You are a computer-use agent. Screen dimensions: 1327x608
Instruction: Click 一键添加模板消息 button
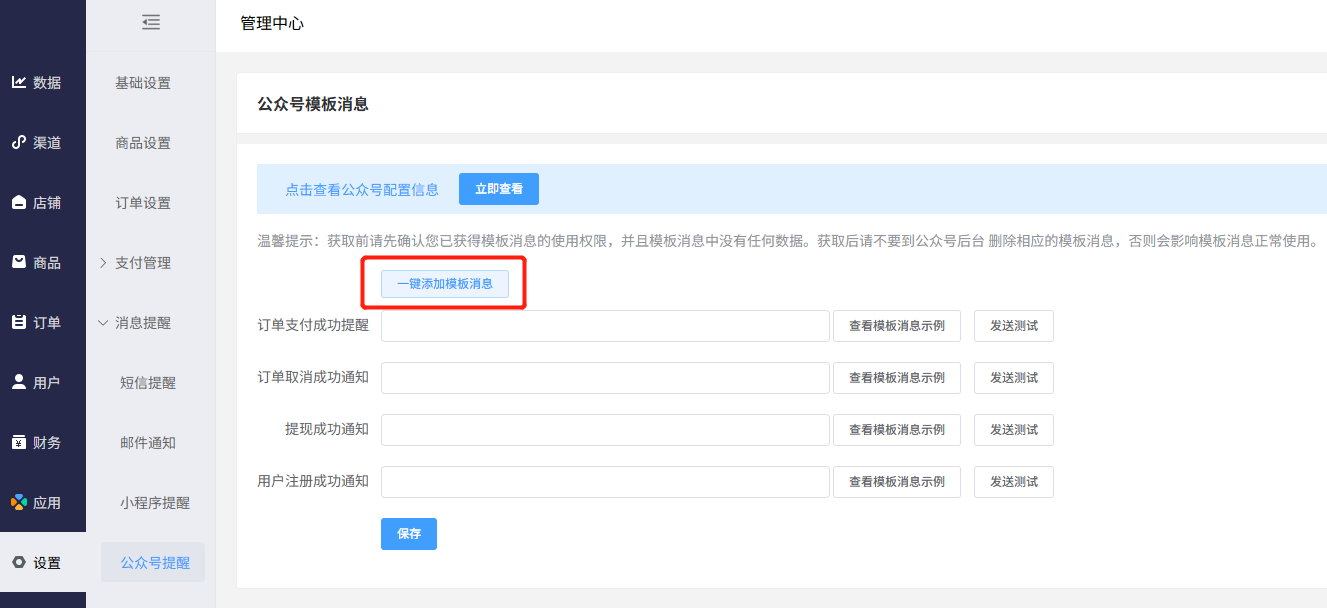[x=445, y=284]
